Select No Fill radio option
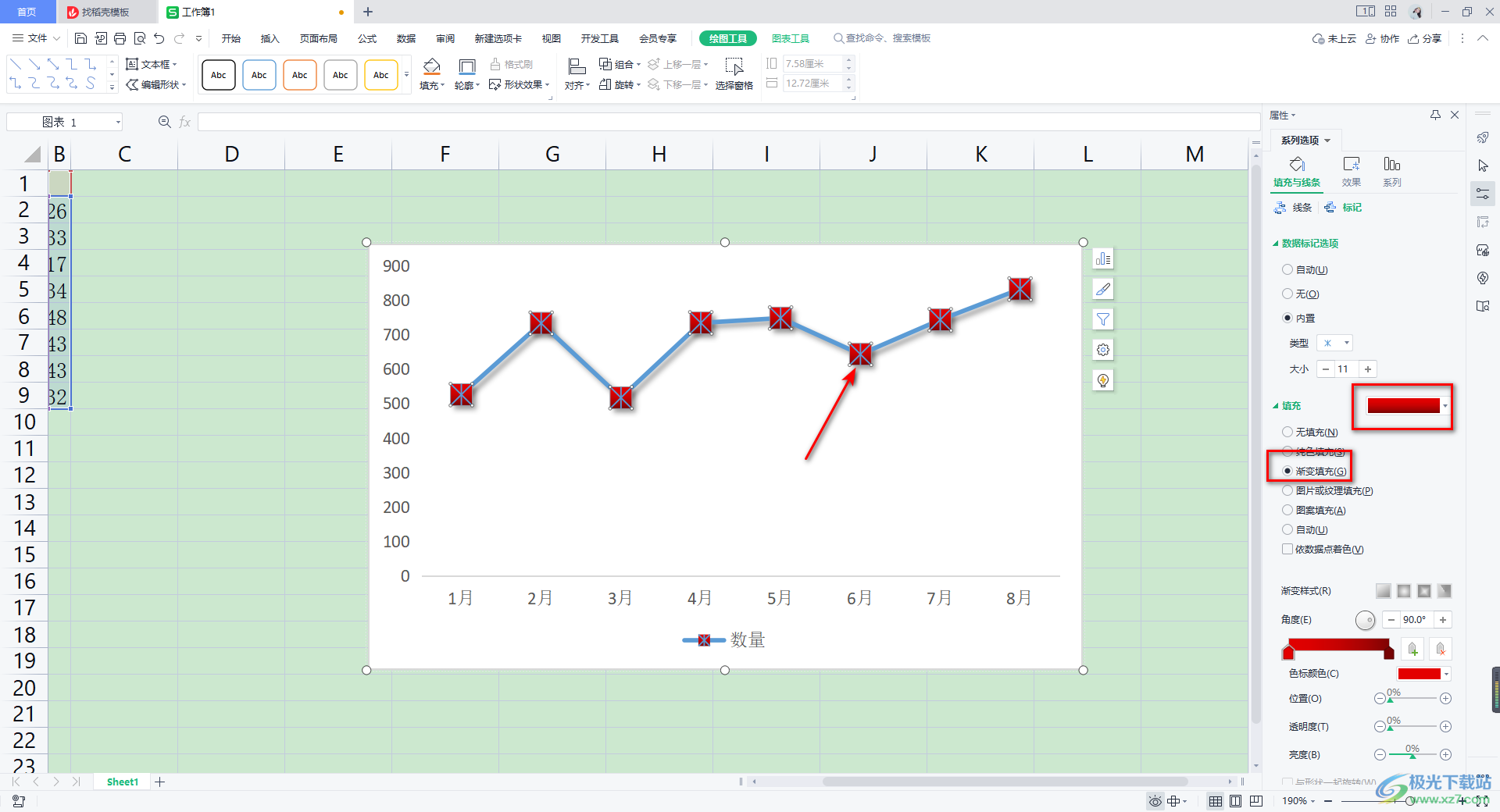Screen dimensions: 1500x812 (x=1287, y=432)
